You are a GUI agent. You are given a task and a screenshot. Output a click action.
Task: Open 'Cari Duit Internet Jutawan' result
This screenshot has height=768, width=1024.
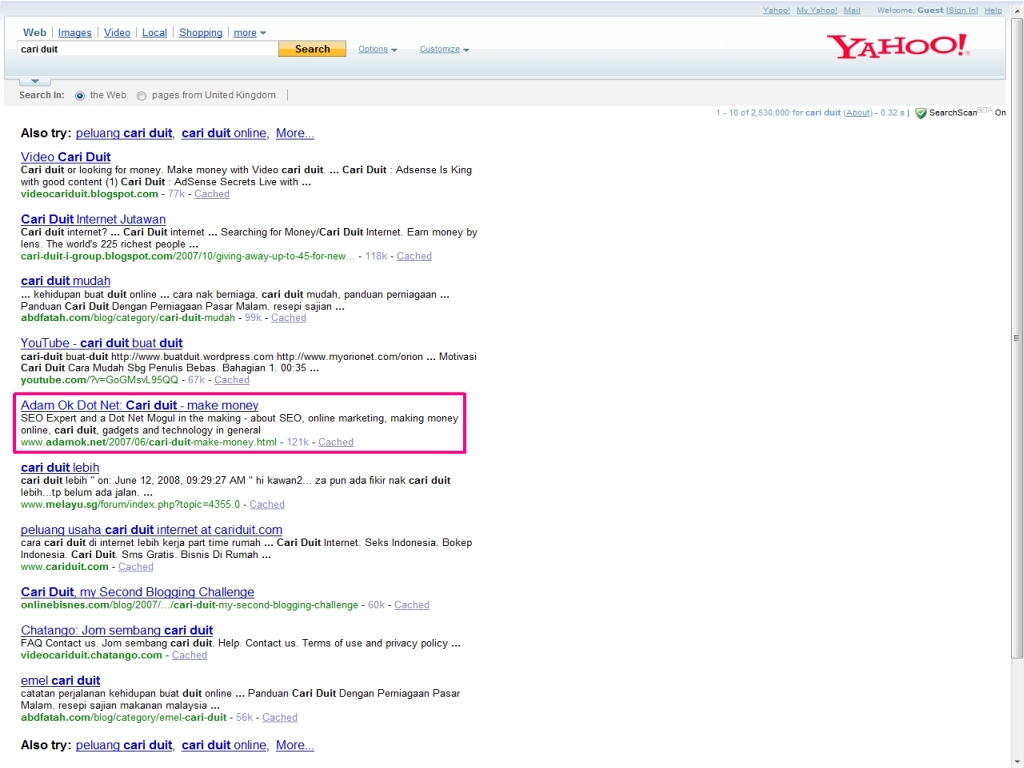click(x=93, y=219)
